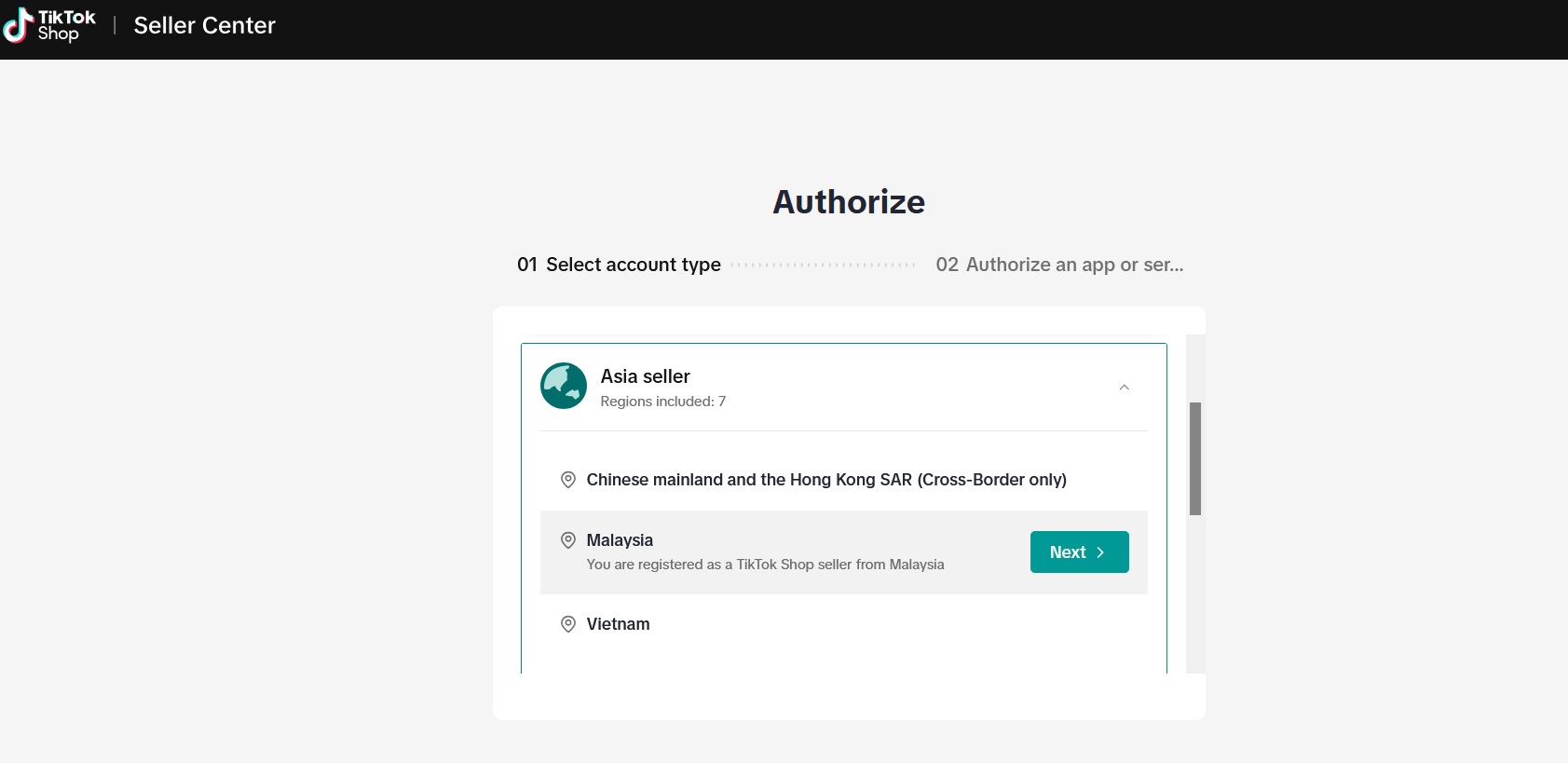The height and width of the screenshot is (763, 1568).
Task: Click the location pin beside Chinese mainland
Action: tap(567, 480)
